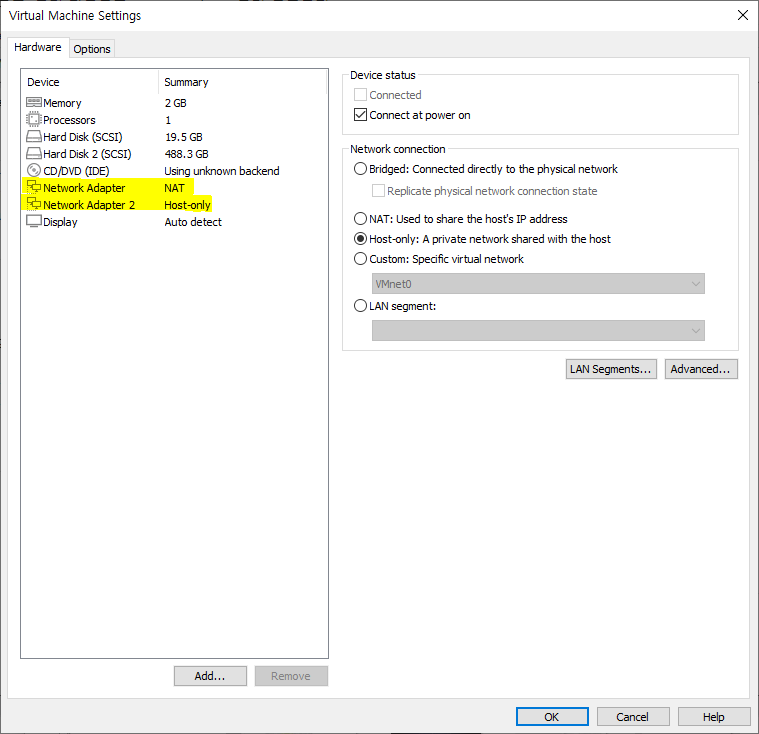Toggle the Connected checkbox
This screenshot has height=734, width=759.
(360, 94)
